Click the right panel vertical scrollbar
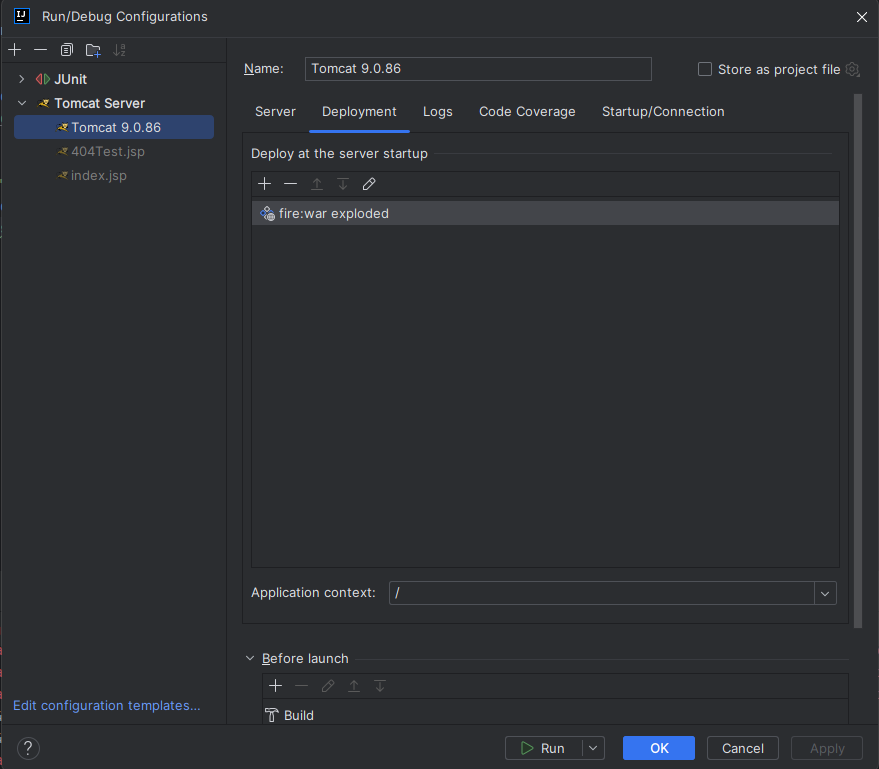The height and width of the screenshot is (769, 879). point(857,361)
